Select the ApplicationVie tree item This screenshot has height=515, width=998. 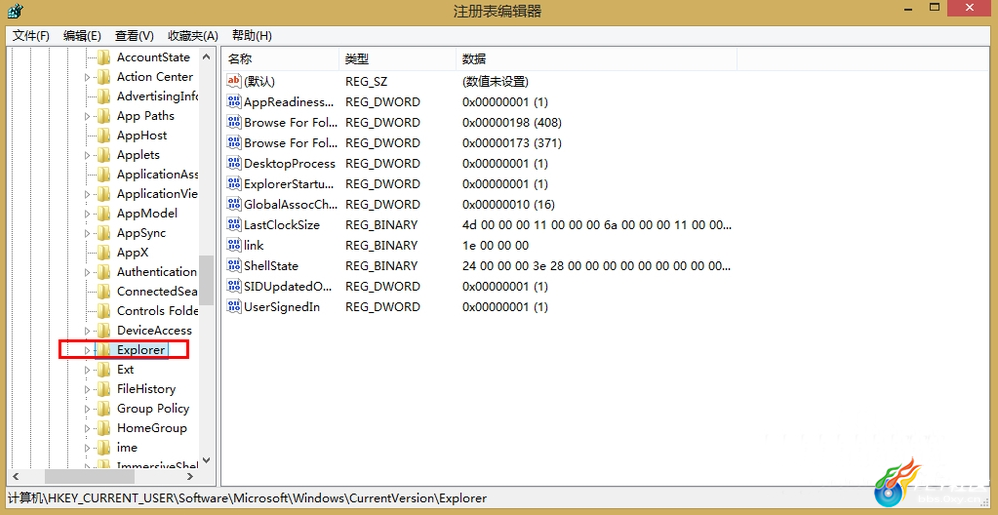157,194
